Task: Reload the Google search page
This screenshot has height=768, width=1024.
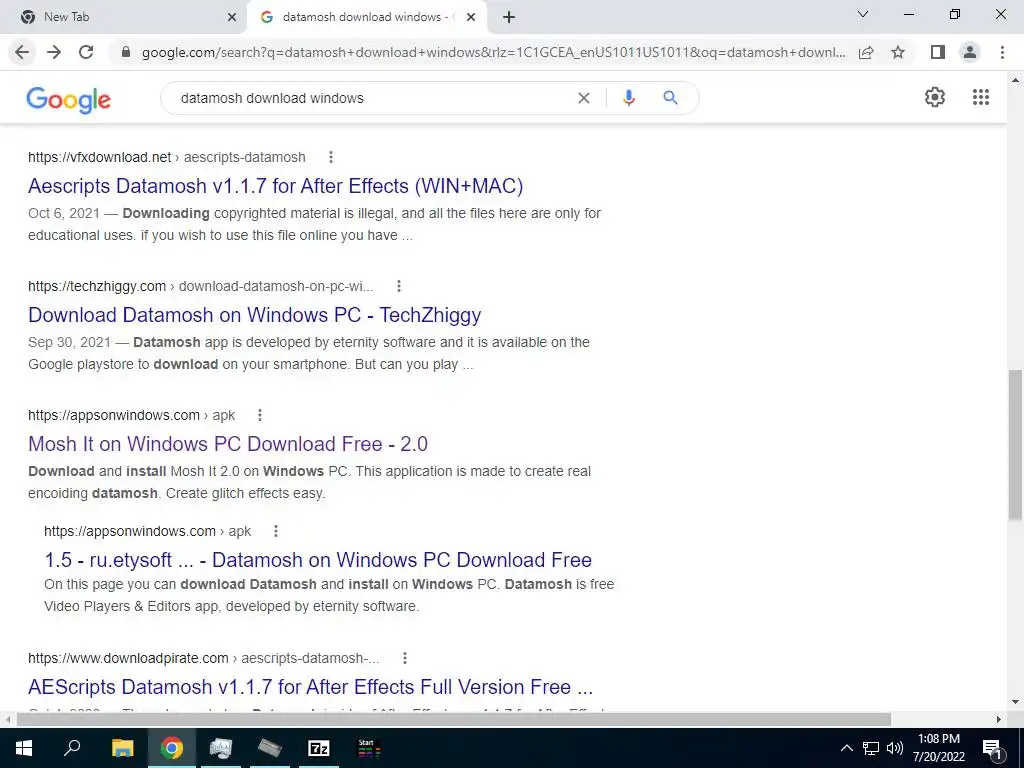Action: (86, 52)
